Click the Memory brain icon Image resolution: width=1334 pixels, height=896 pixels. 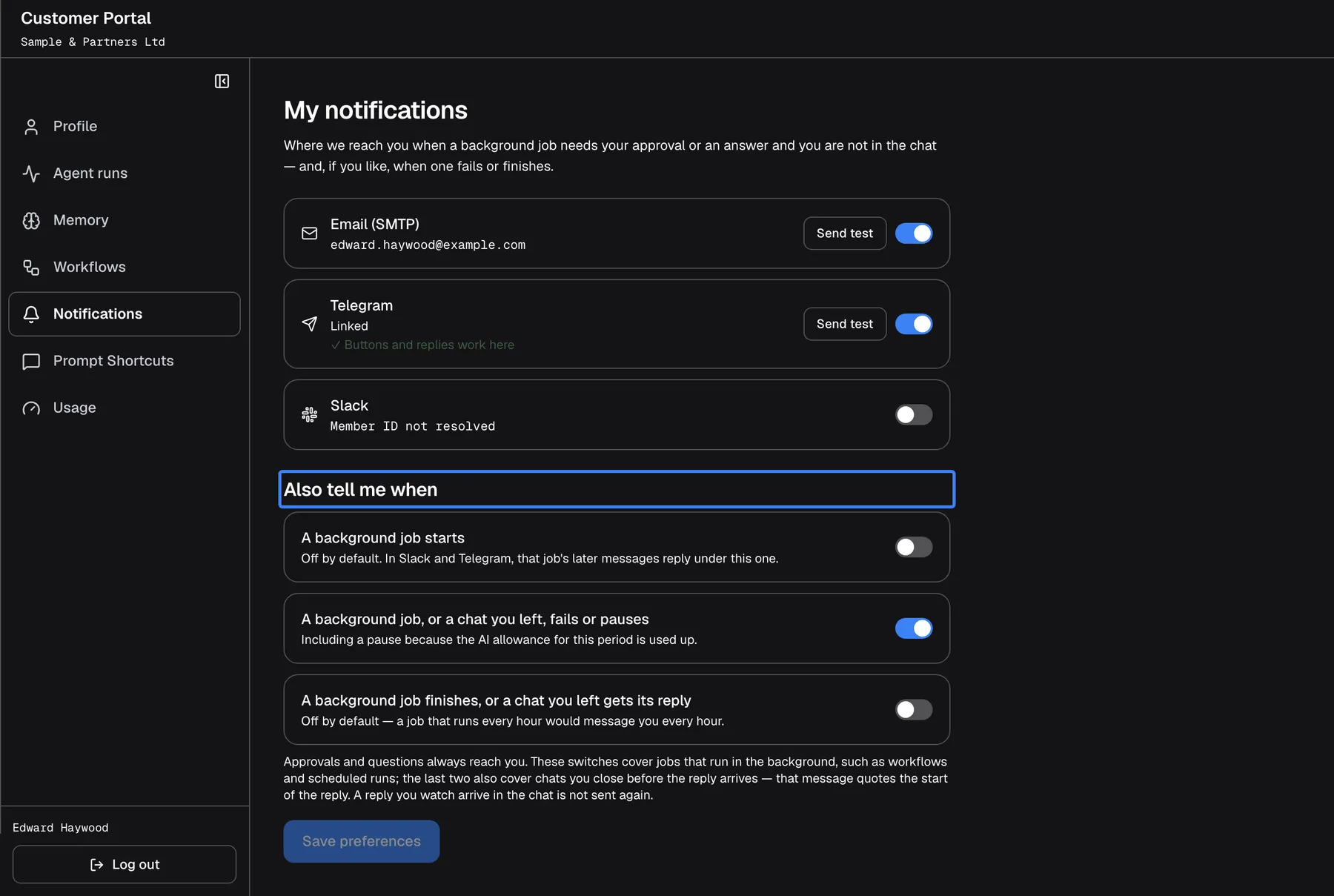coord(31,220)
